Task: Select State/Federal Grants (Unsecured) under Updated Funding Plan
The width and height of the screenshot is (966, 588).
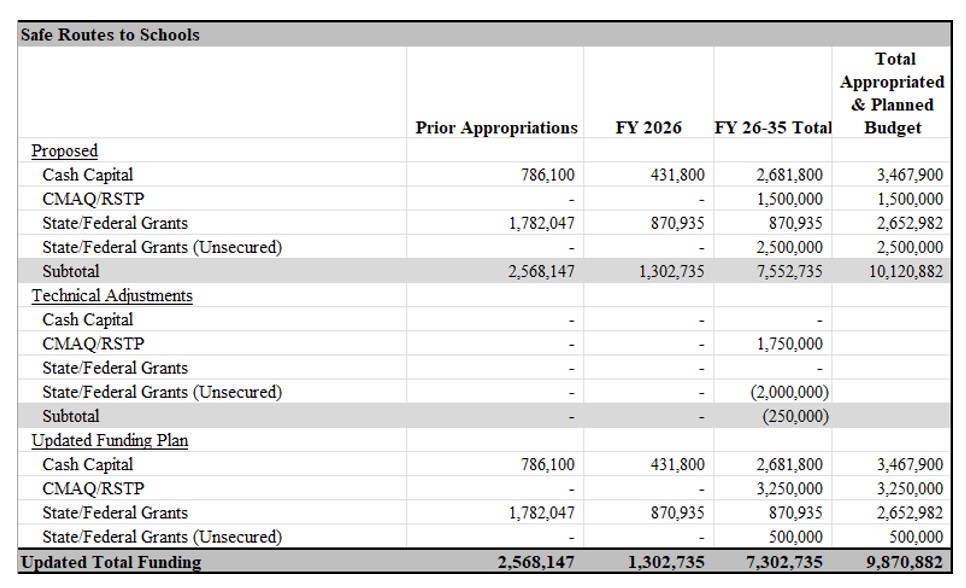Action: tap(161, 537)
